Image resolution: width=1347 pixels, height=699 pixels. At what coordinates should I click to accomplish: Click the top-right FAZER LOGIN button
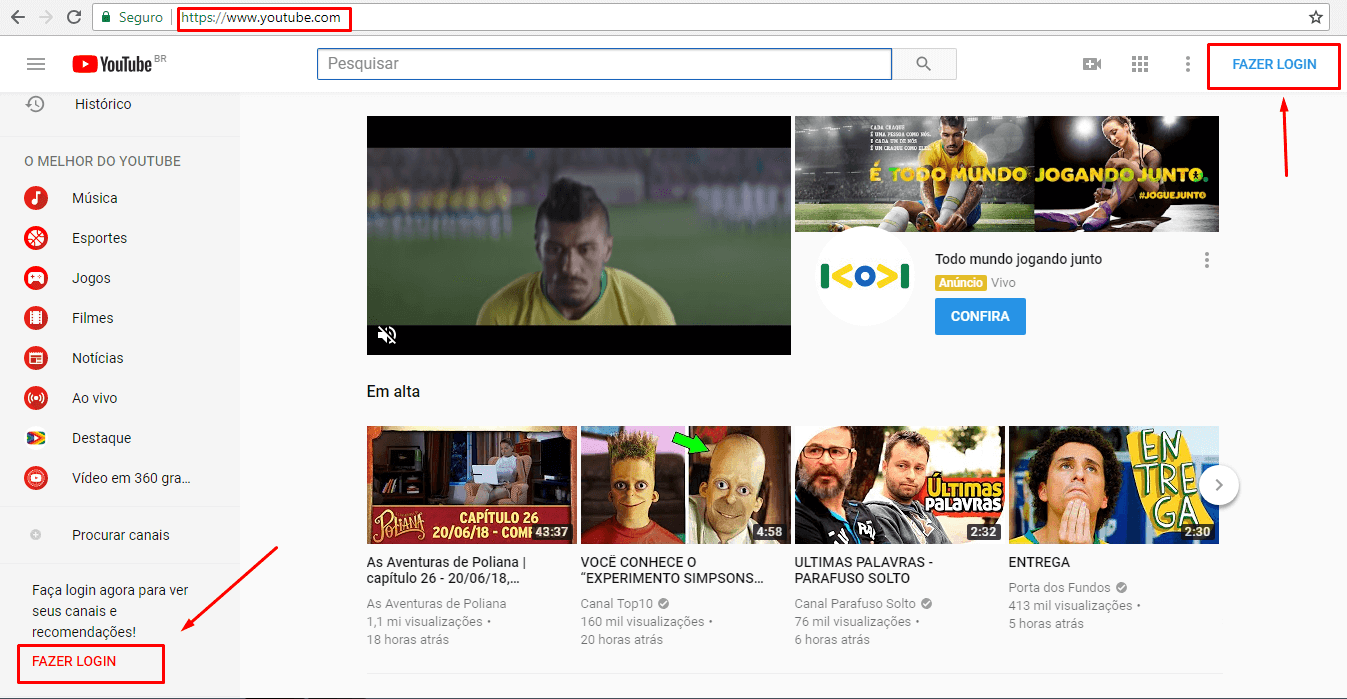(x=1273, y=63)
